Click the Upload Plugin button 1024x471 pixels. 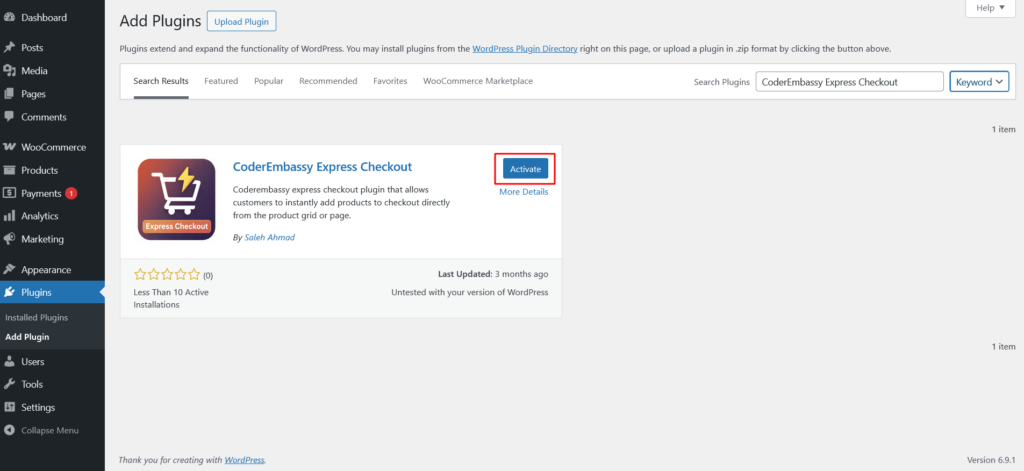pyautogui.click(x=242, y=21)
